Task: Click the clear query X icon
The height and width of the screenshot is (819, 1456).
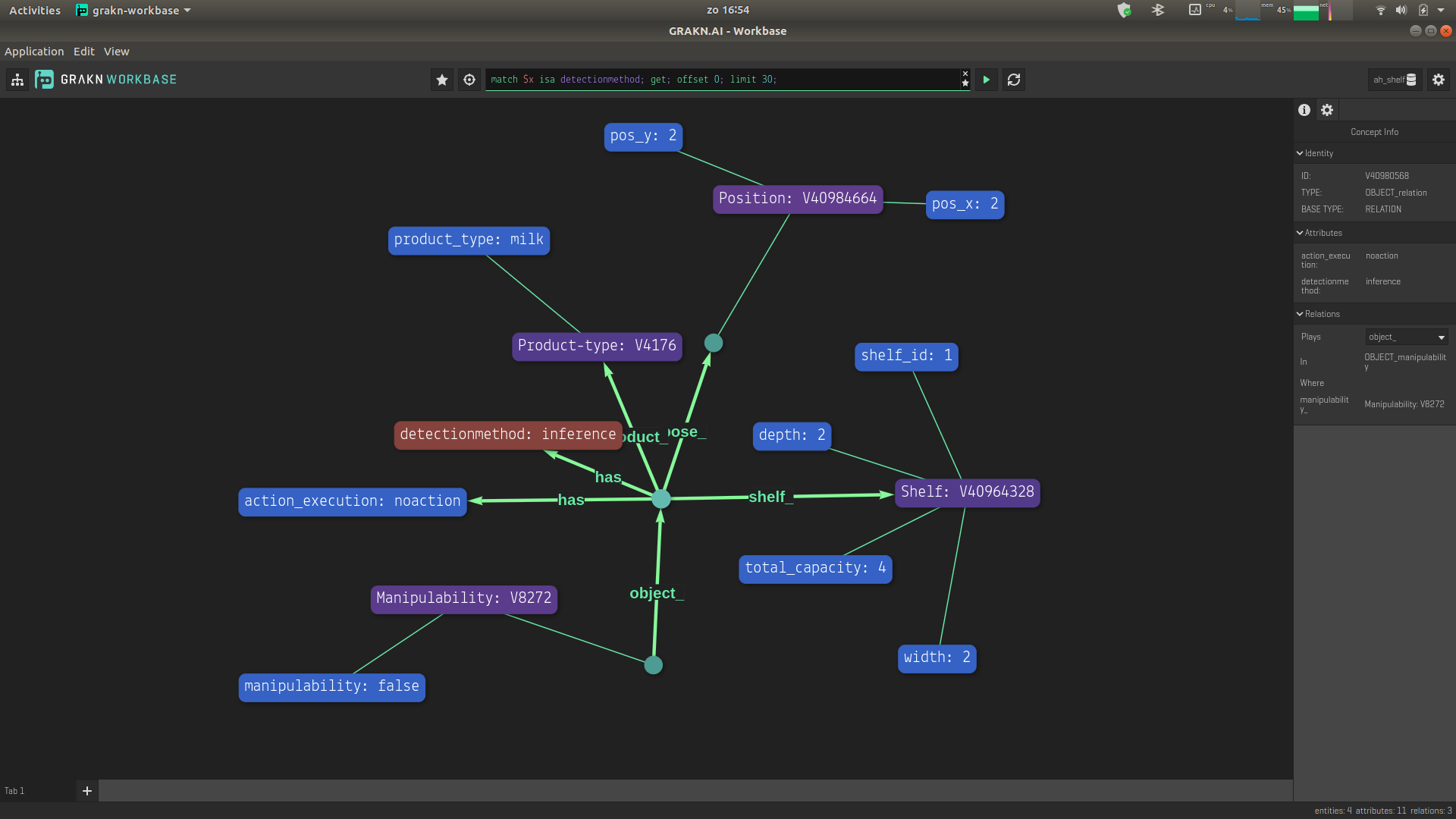Action: (965, 73)
